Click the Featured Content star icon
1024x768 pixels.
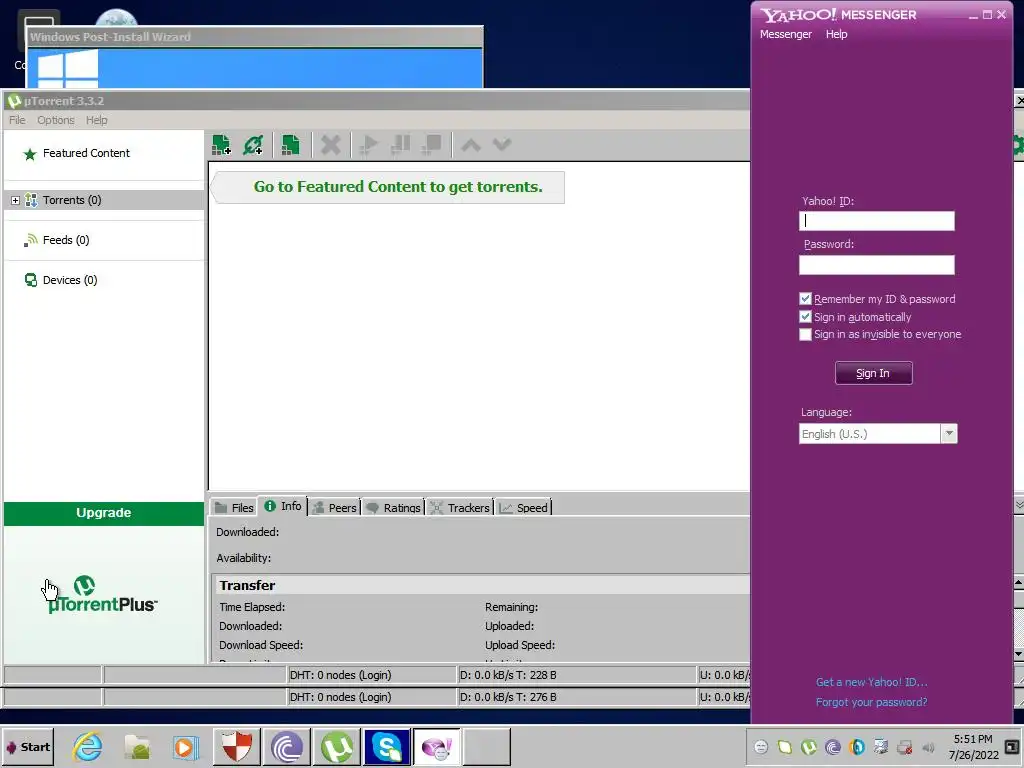coord(29,154)
